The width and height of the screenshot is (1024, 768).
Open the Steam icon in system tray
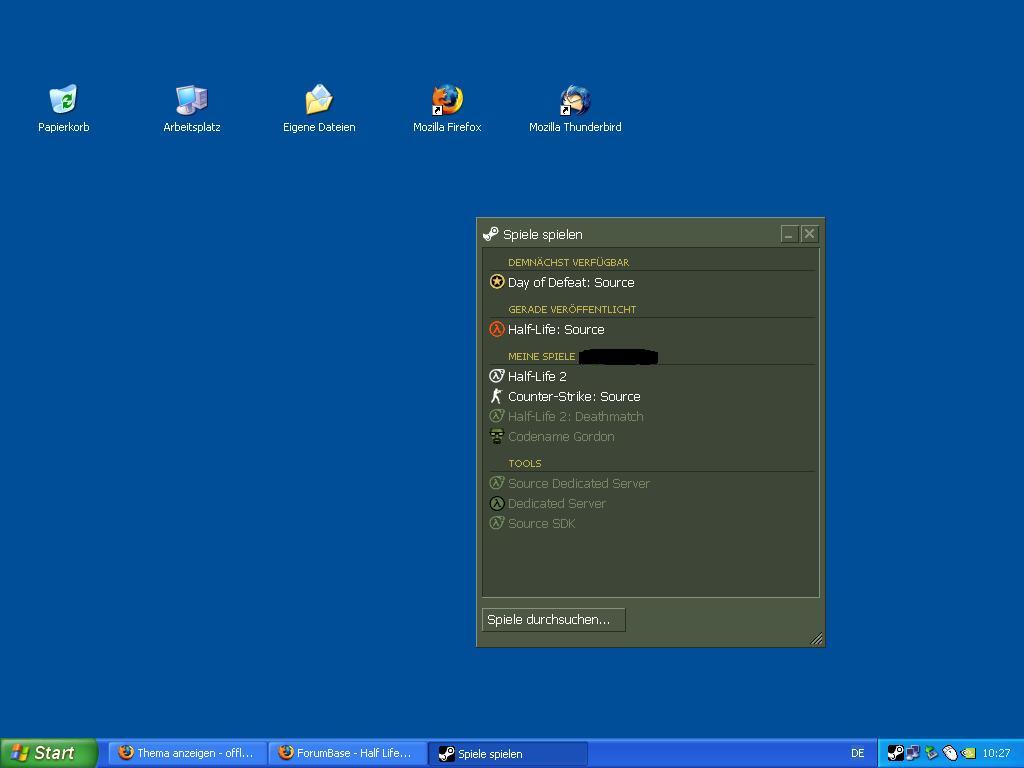click(895, 753)
